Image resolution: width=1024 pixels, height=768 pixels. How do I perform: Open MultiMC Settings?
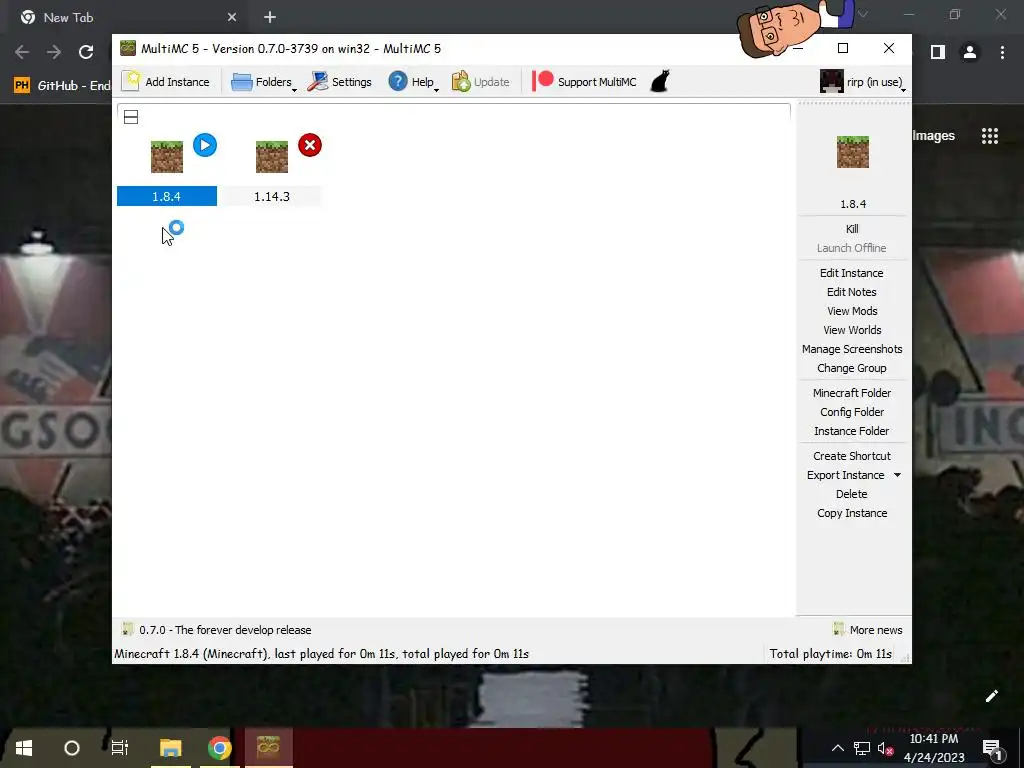pyautogui.click(x=340, y=82)
